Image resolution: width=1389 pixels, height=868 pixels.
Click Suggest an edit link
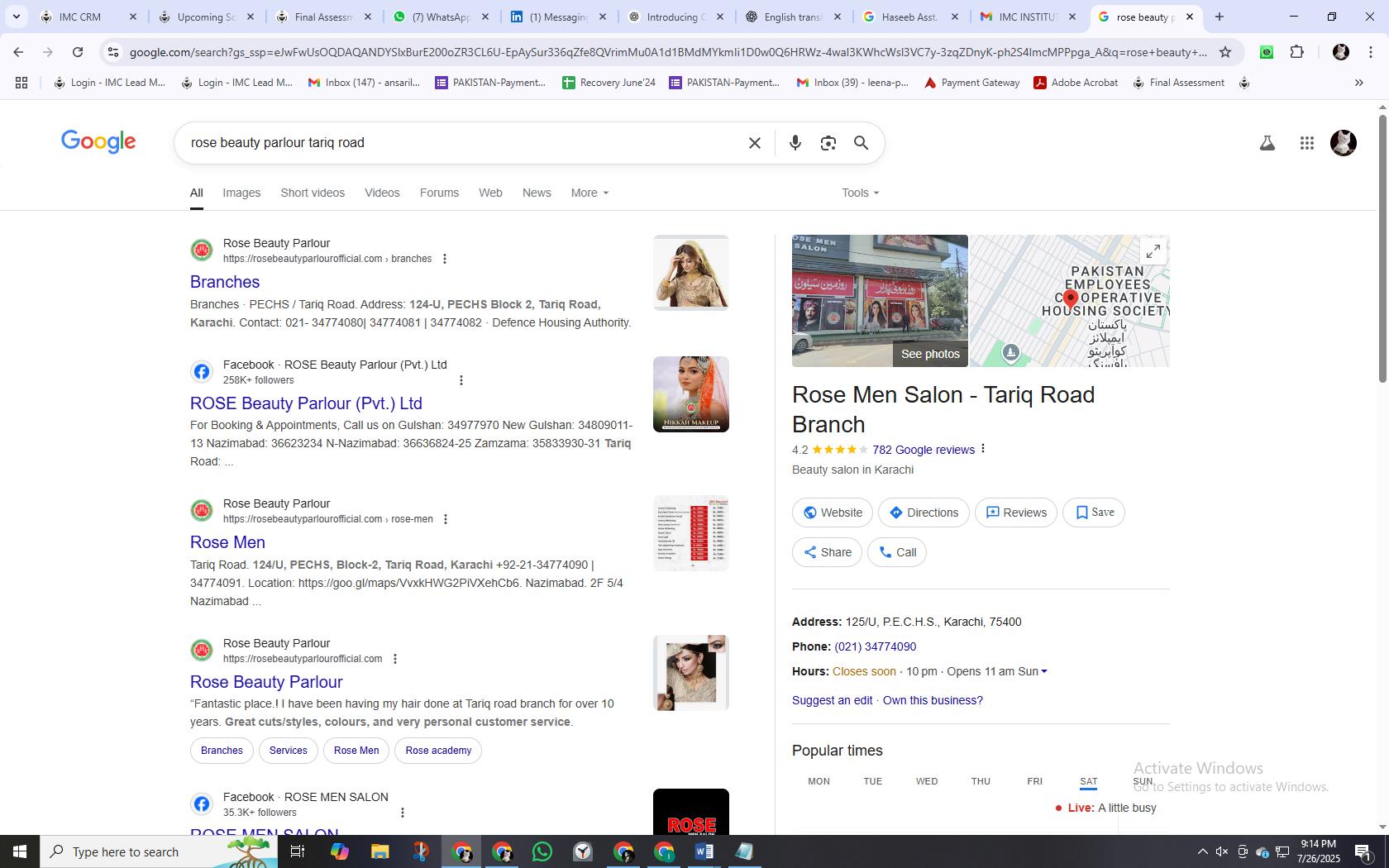point(832,700)
